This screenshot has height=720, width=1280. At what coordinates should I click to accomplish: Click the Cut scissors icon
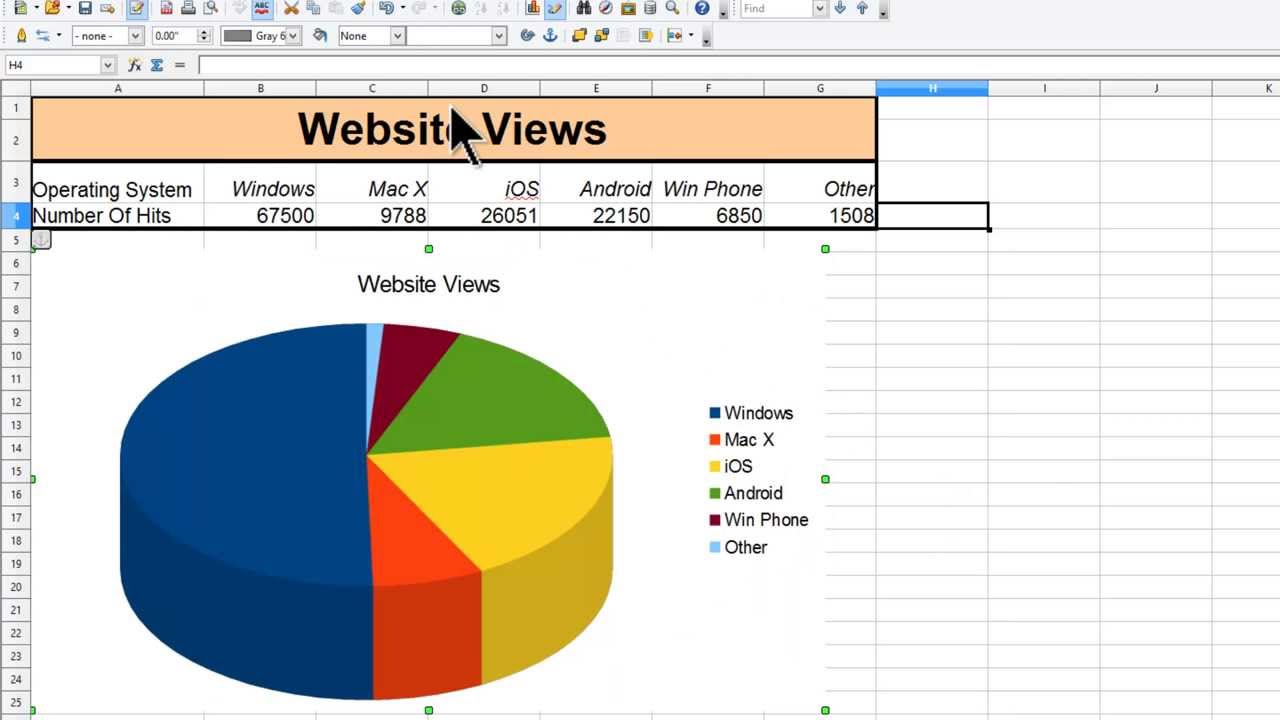[x=291, y=8]
